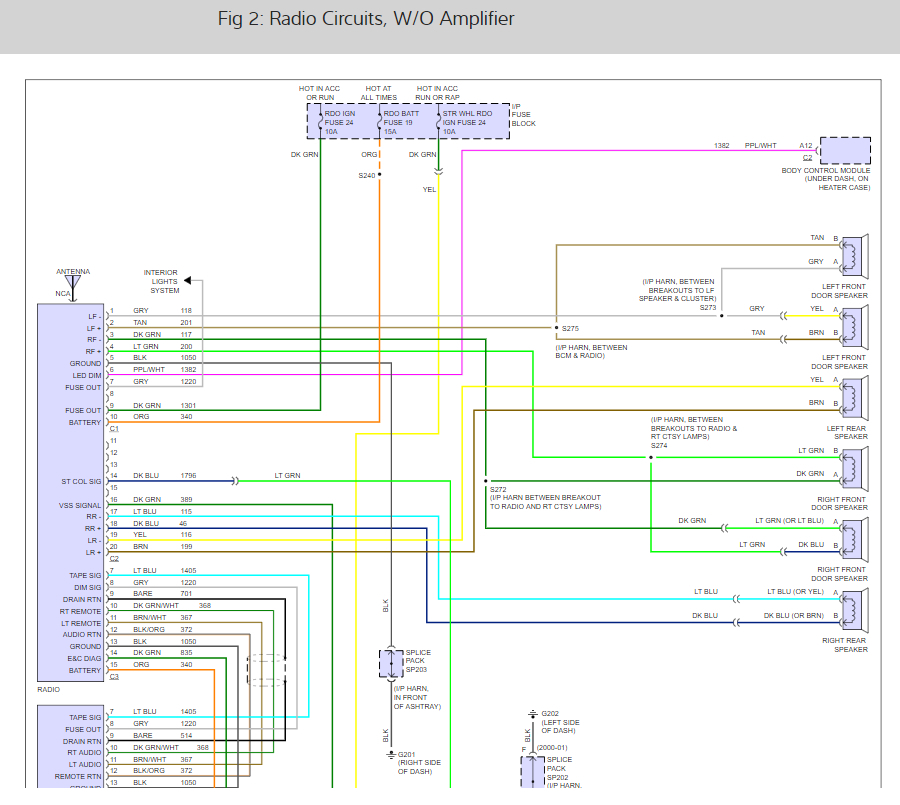Click the 'DK BLU 1796' wire row at pin 14

coord(165,476)
